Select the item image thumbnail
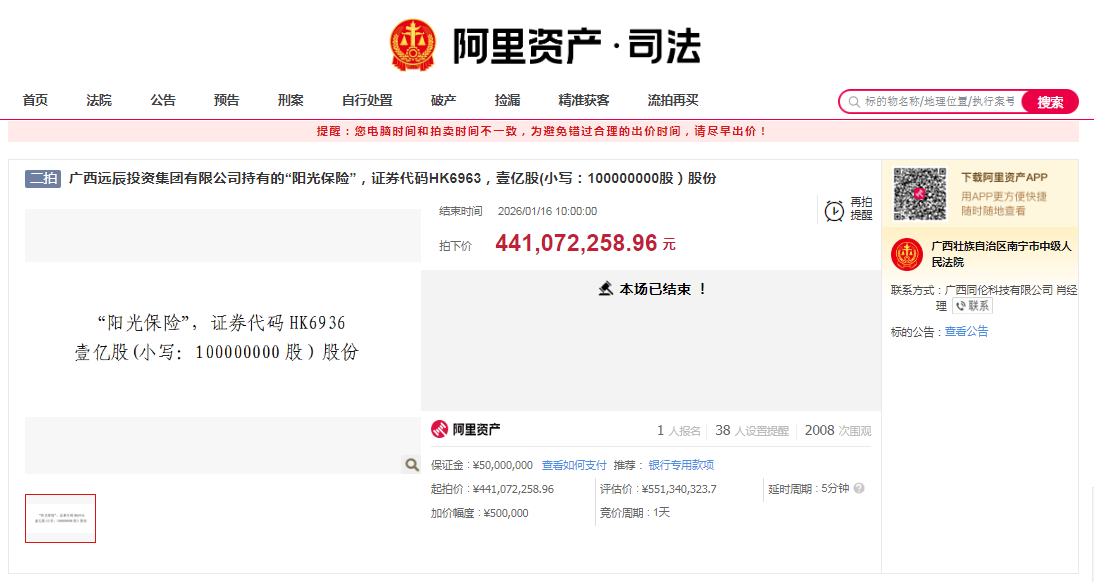 (x=60, y=518)
